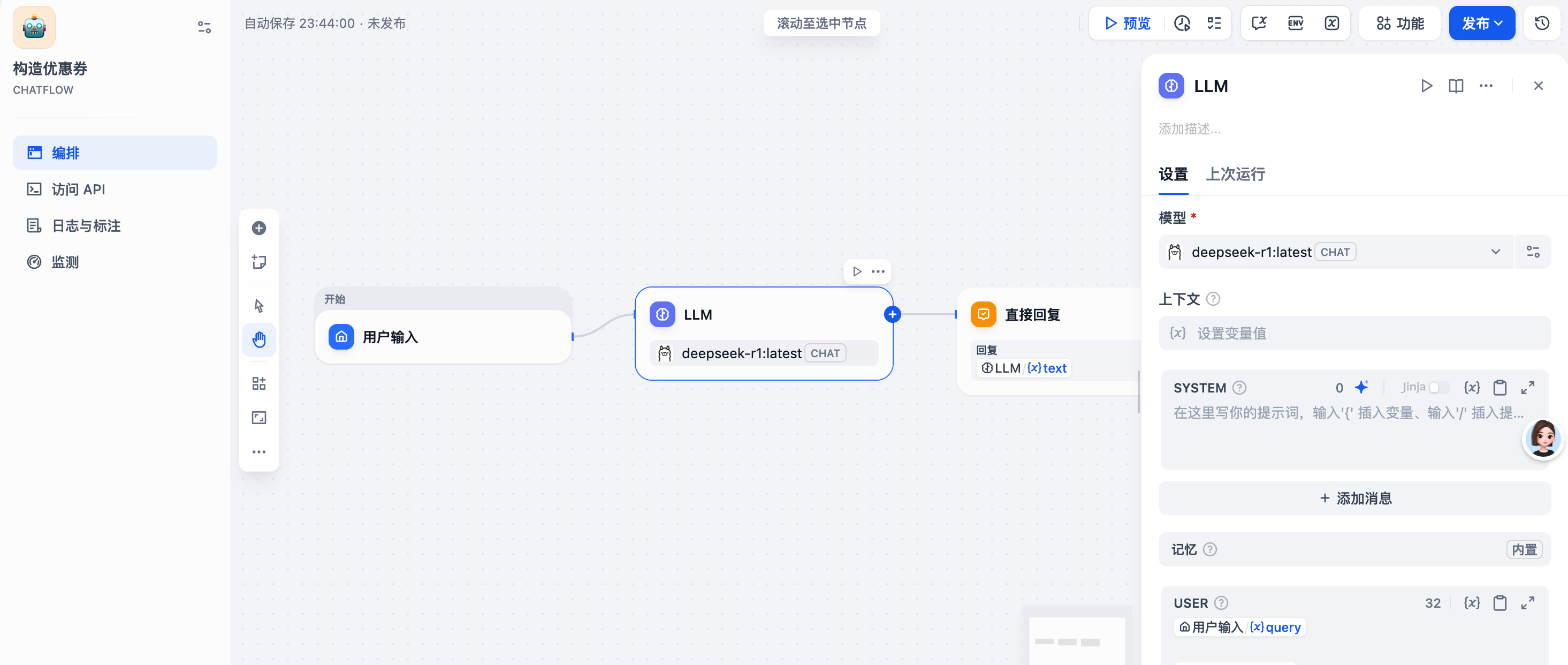Show 记忆 help tooltip icon
This screenshot has height=665, width=1568.
click(1210, 550)
